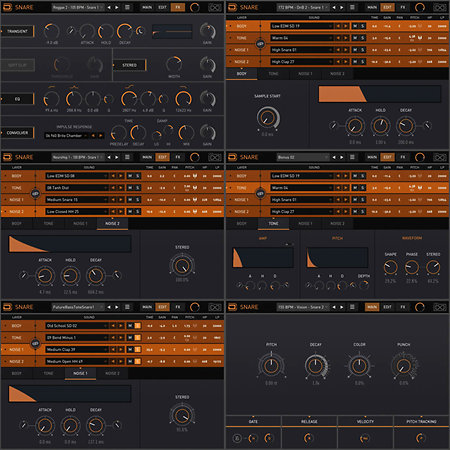Screen dimensions: 450x450
Task: Click the GATE section header
Action: point(253,421)
